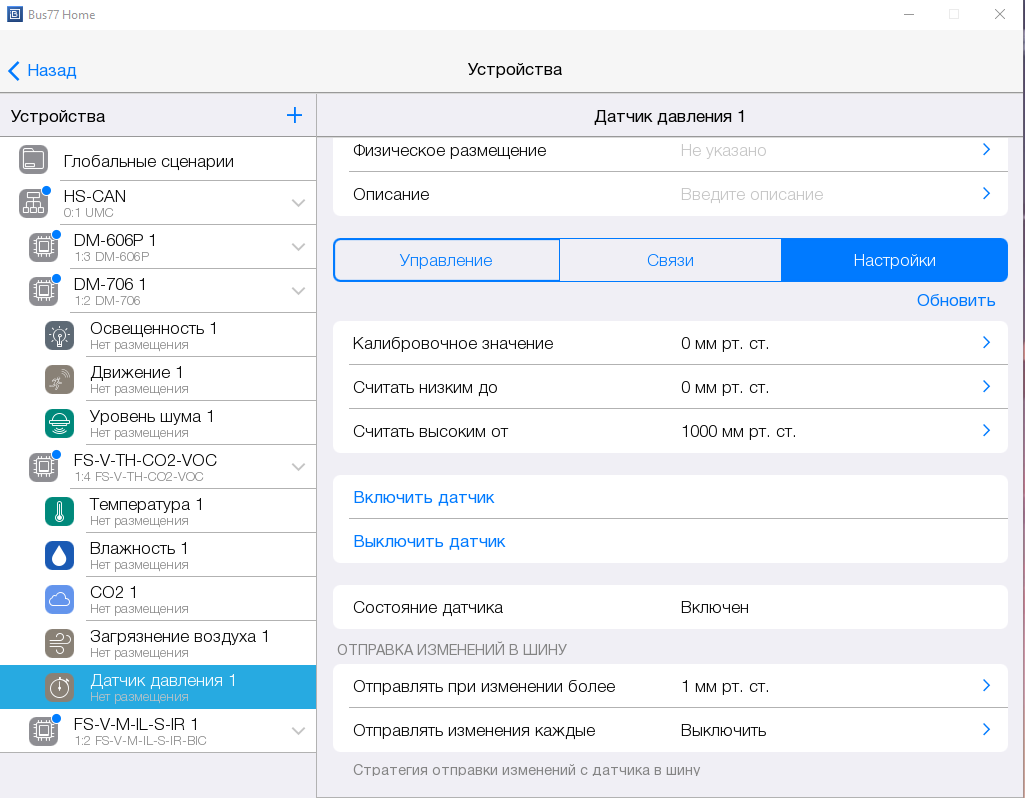This screenshot has width=1025, height=798.
Task: Expand the FS-V-M-IL-S-IR 1 device chevron
Action: (x=298, y=731)
